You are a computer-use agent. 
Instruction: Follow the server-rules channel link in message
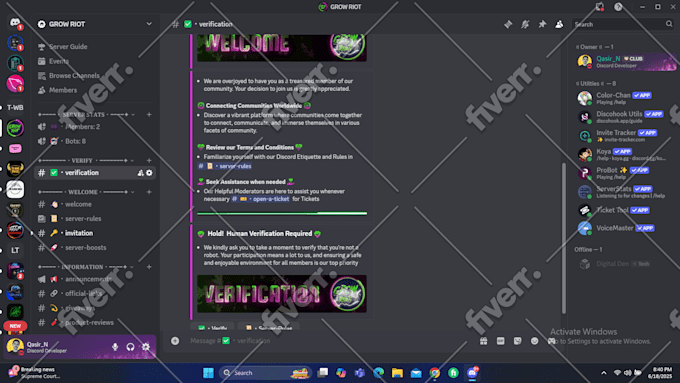(225, 166)
